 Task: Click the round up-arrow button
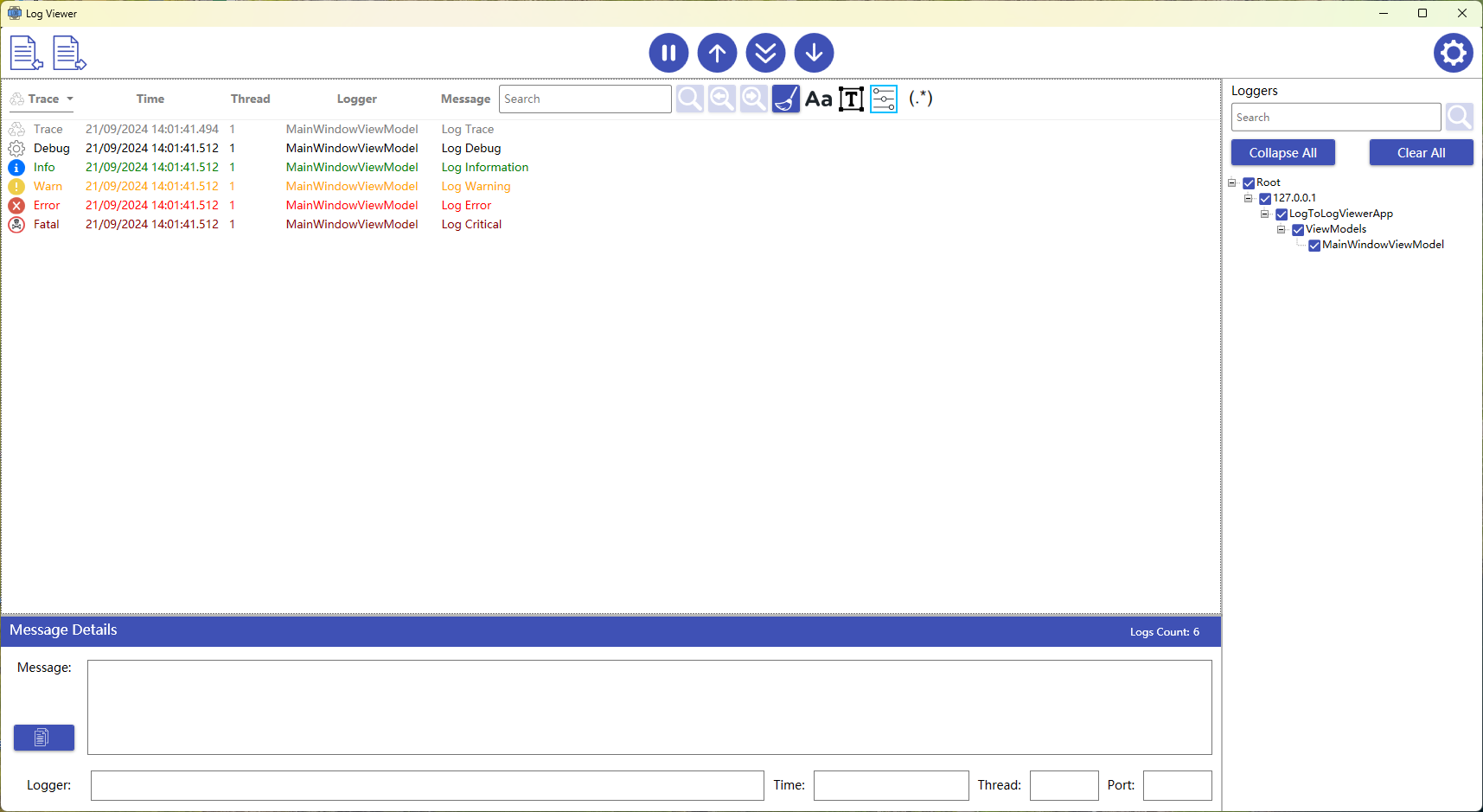coord(717,53)
